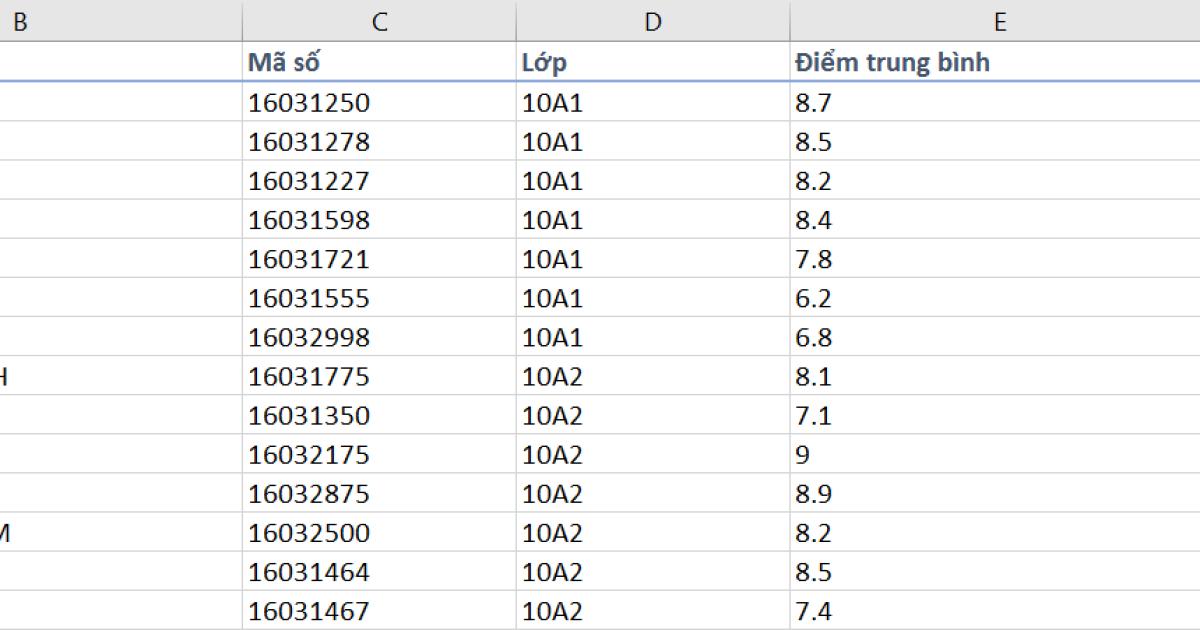Select cell with ID 16031598

(x=379, y=219)
